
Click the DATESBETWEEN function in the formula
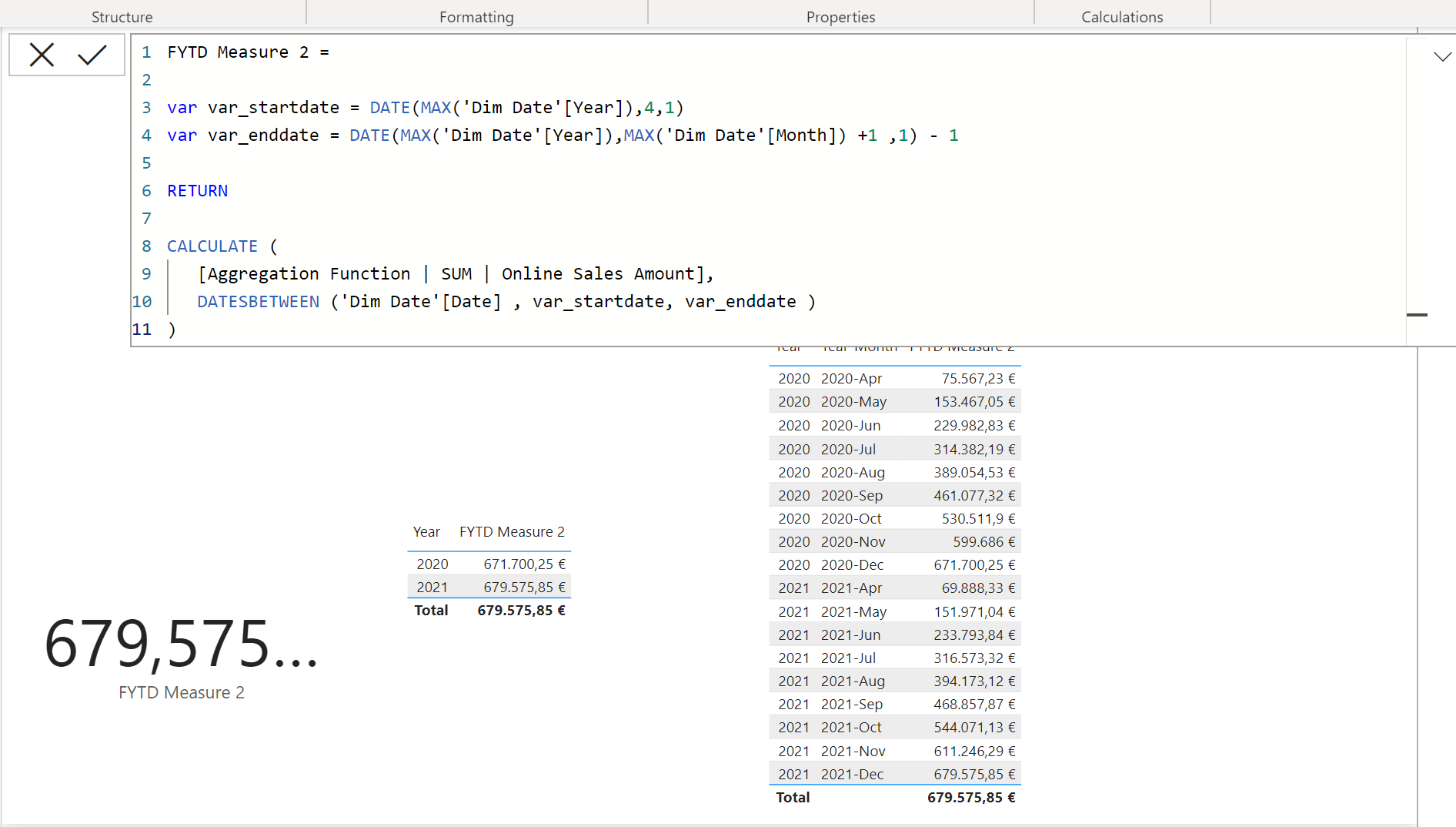tap(258, 302)
